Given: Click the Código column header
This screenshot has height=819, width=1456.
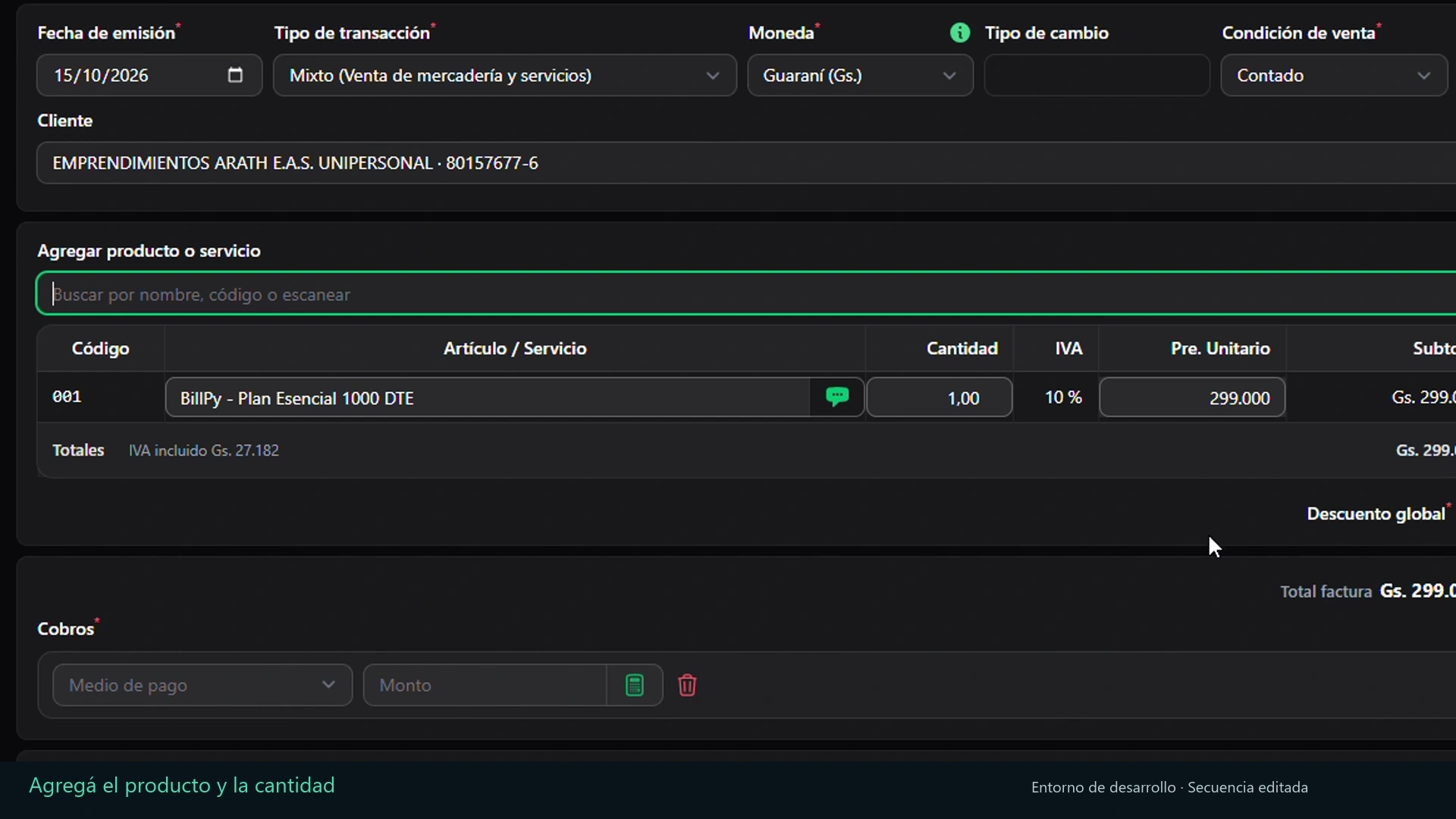Looking at the screenshot, I should point(100,349).
